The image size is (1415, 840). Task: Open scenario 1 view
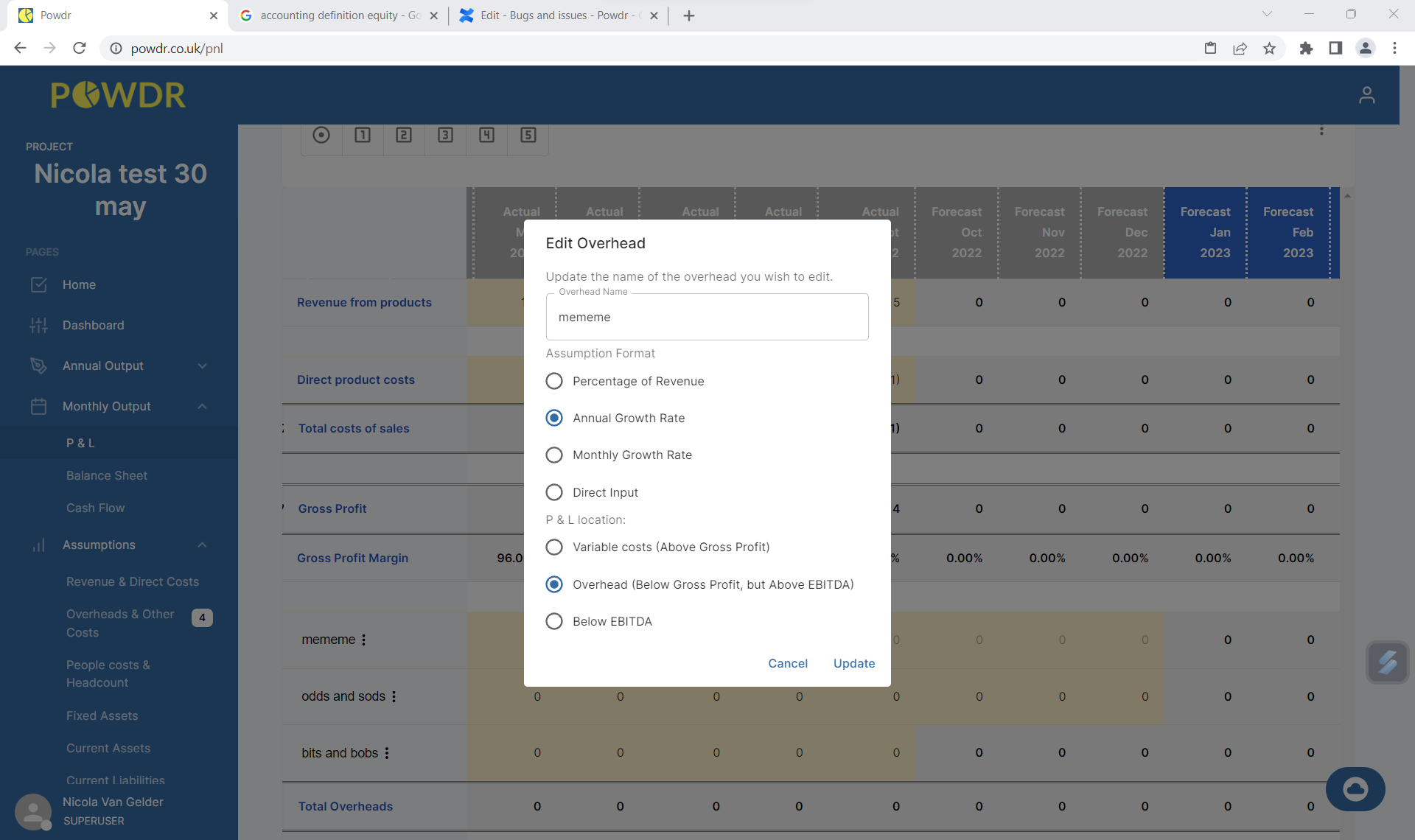(x=362, y=135)
